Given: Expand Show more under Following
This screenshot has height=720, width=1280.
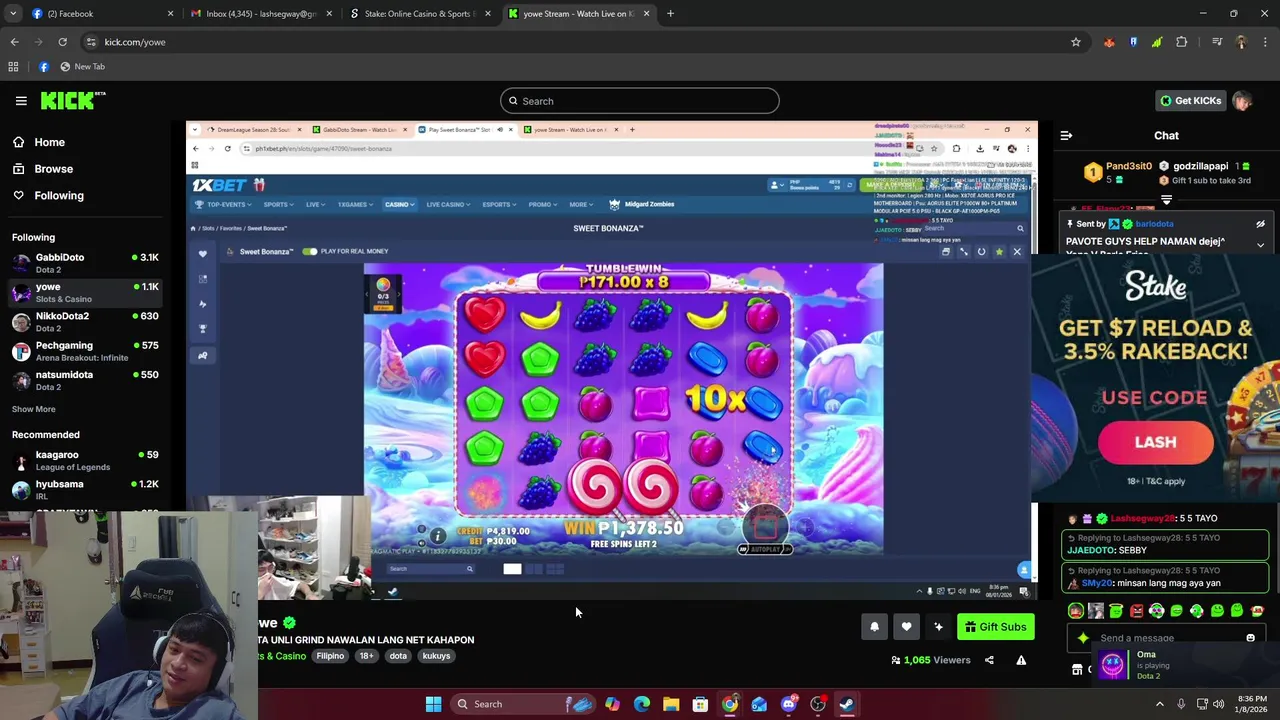Looking at the screenshot, I should coord(34,409).
